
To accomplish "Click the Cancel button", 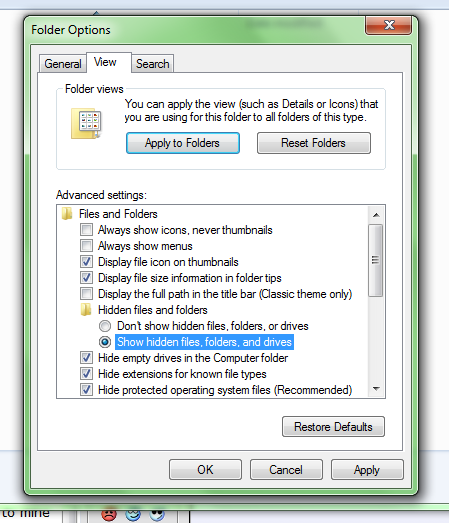I will (x=286, y=470).
